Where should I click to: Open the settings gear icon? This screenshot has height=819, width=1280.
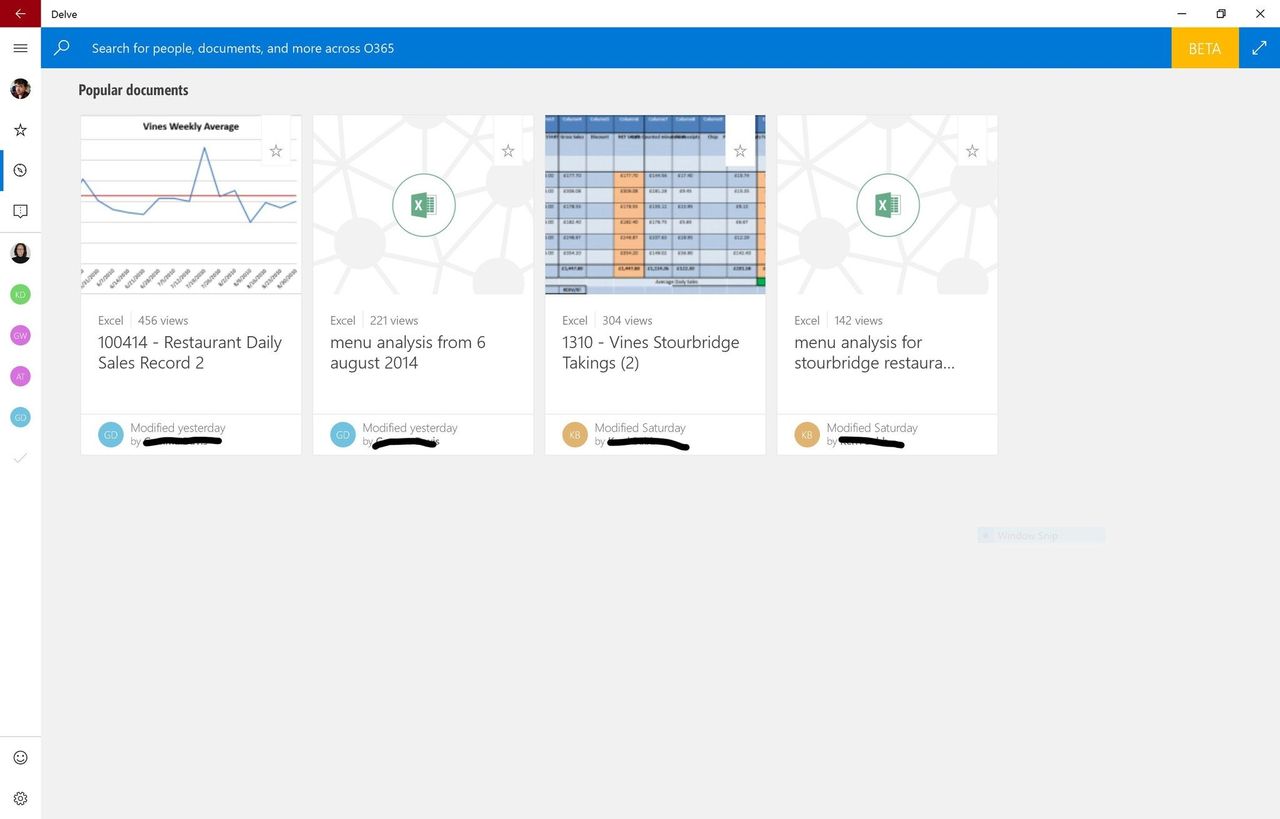(20, 799)
